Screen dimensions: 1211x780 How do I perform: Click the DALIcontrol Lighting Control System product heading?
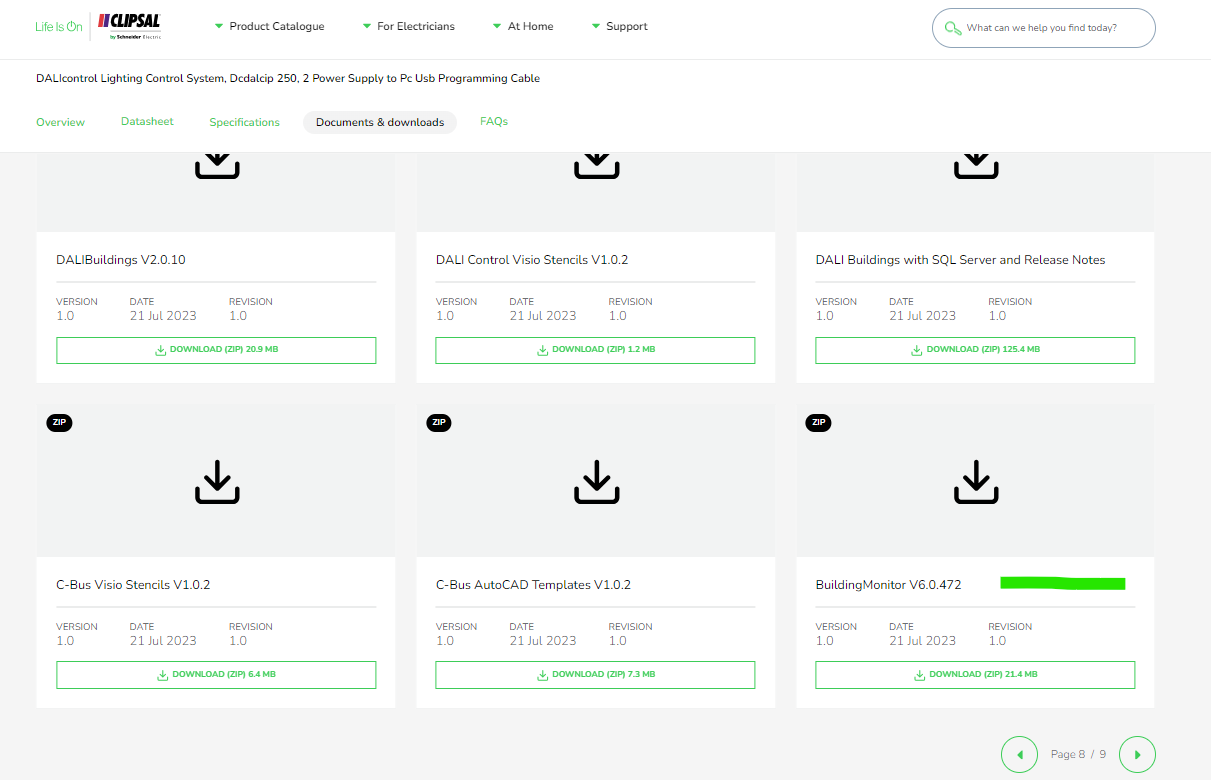coord(288,78)
